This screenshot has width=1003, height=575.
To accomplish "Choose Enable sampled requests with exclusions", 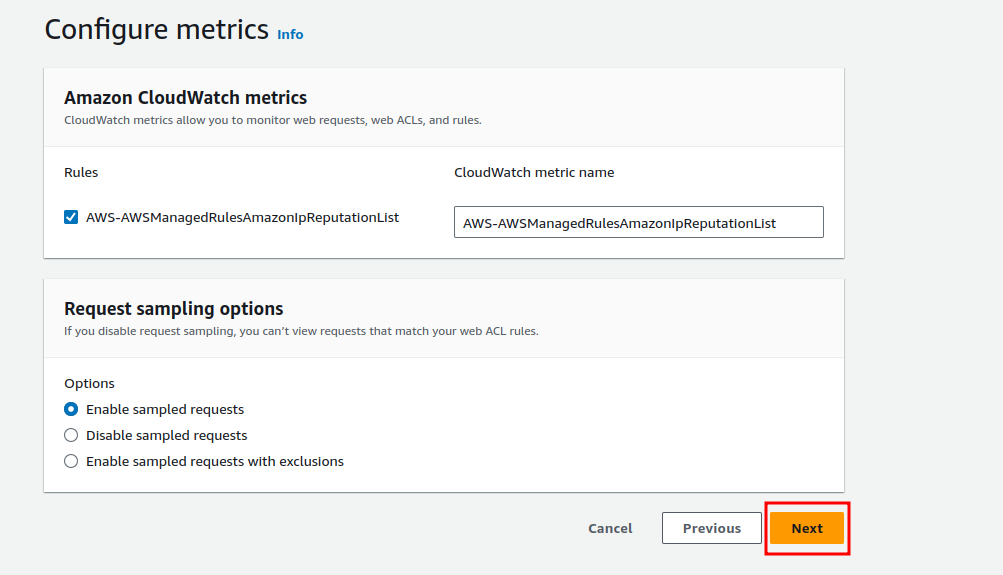I will 71,461.
